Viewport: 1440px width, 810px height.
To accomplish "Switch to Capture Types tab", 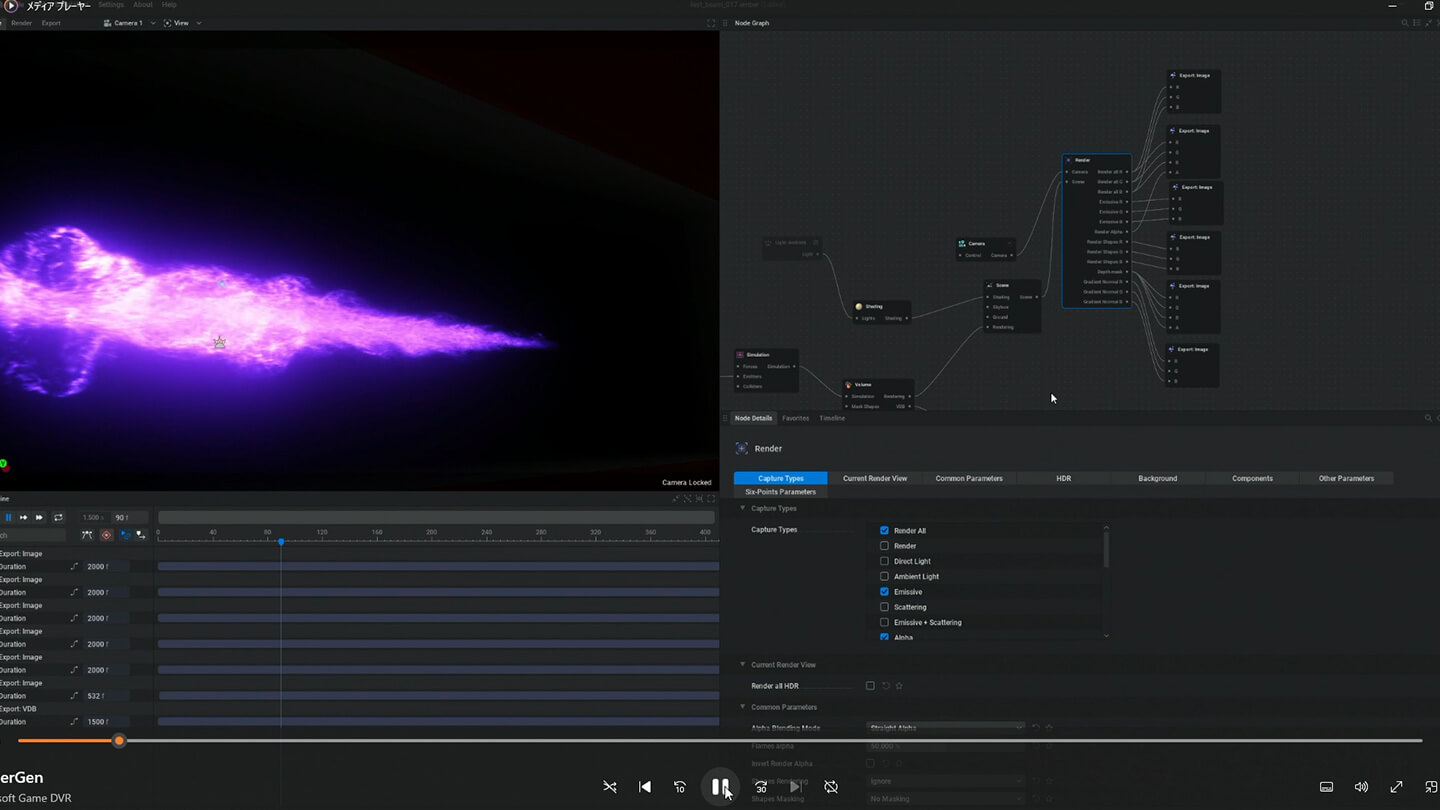I will pos(781,478).
